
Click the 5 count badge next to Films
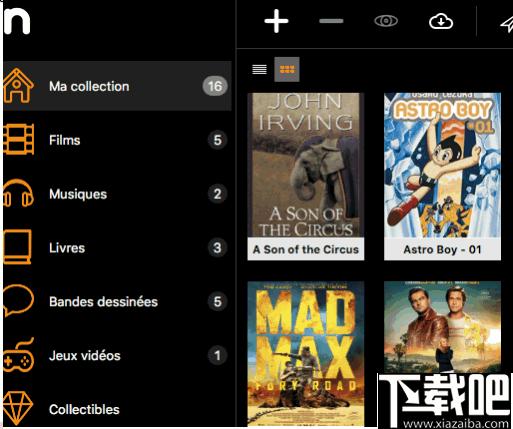[x=217, y=140]
